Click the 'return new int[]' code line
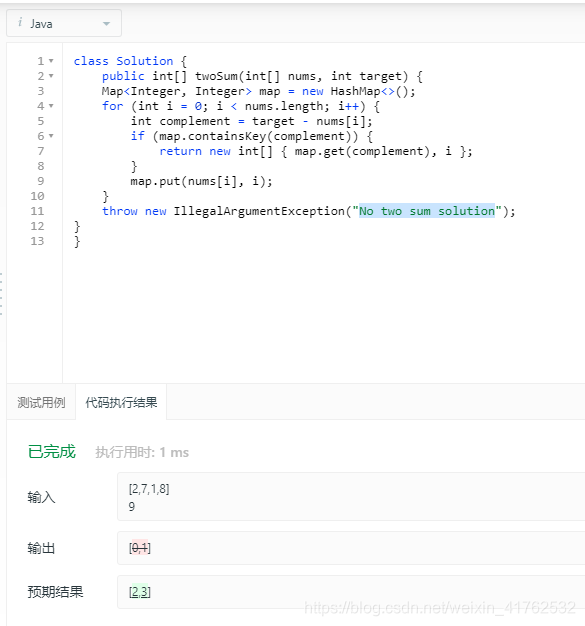Viewport: 585px width, 626px height. click(315, 151)
